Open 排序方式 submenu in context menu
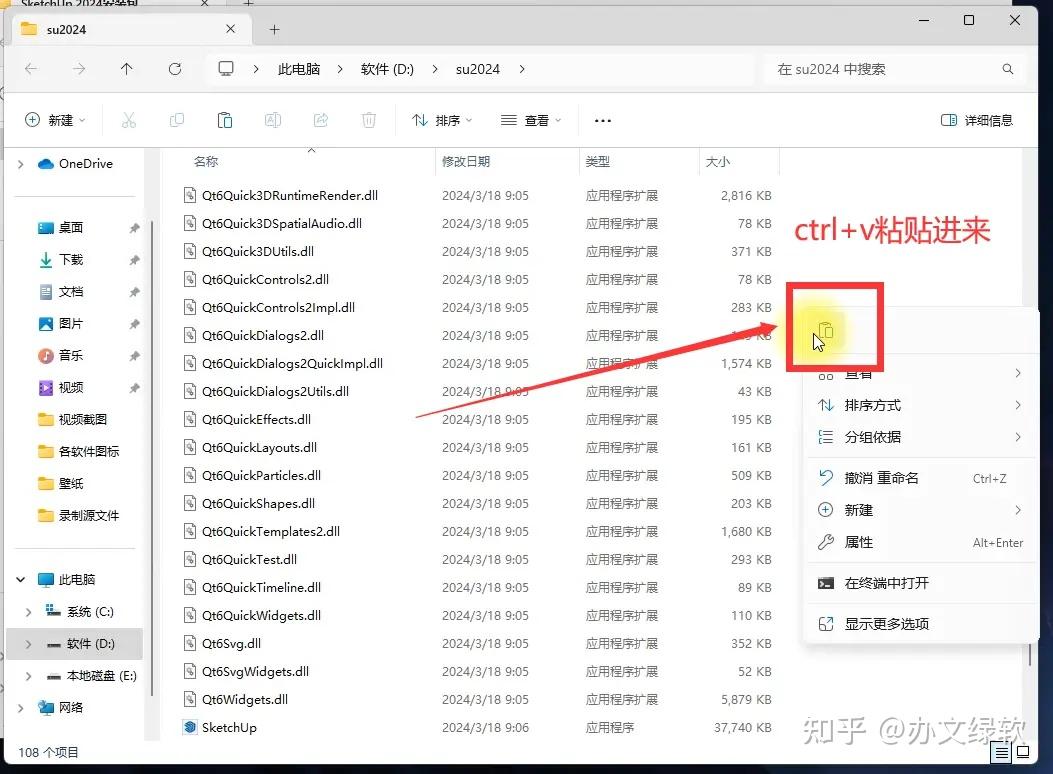This screenshot has height=774, width=1053. pos(920,405)
